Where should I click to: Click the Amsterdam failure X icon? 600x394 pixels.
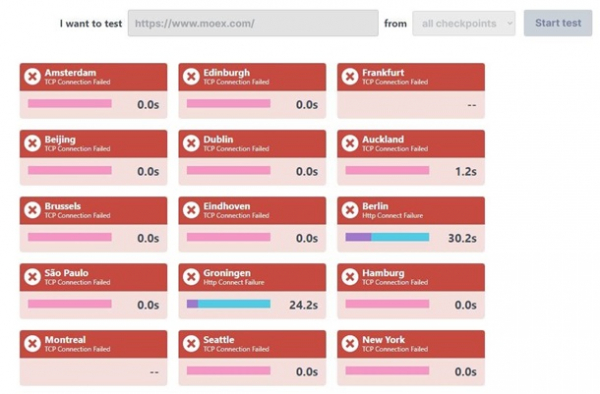point(33,77)
